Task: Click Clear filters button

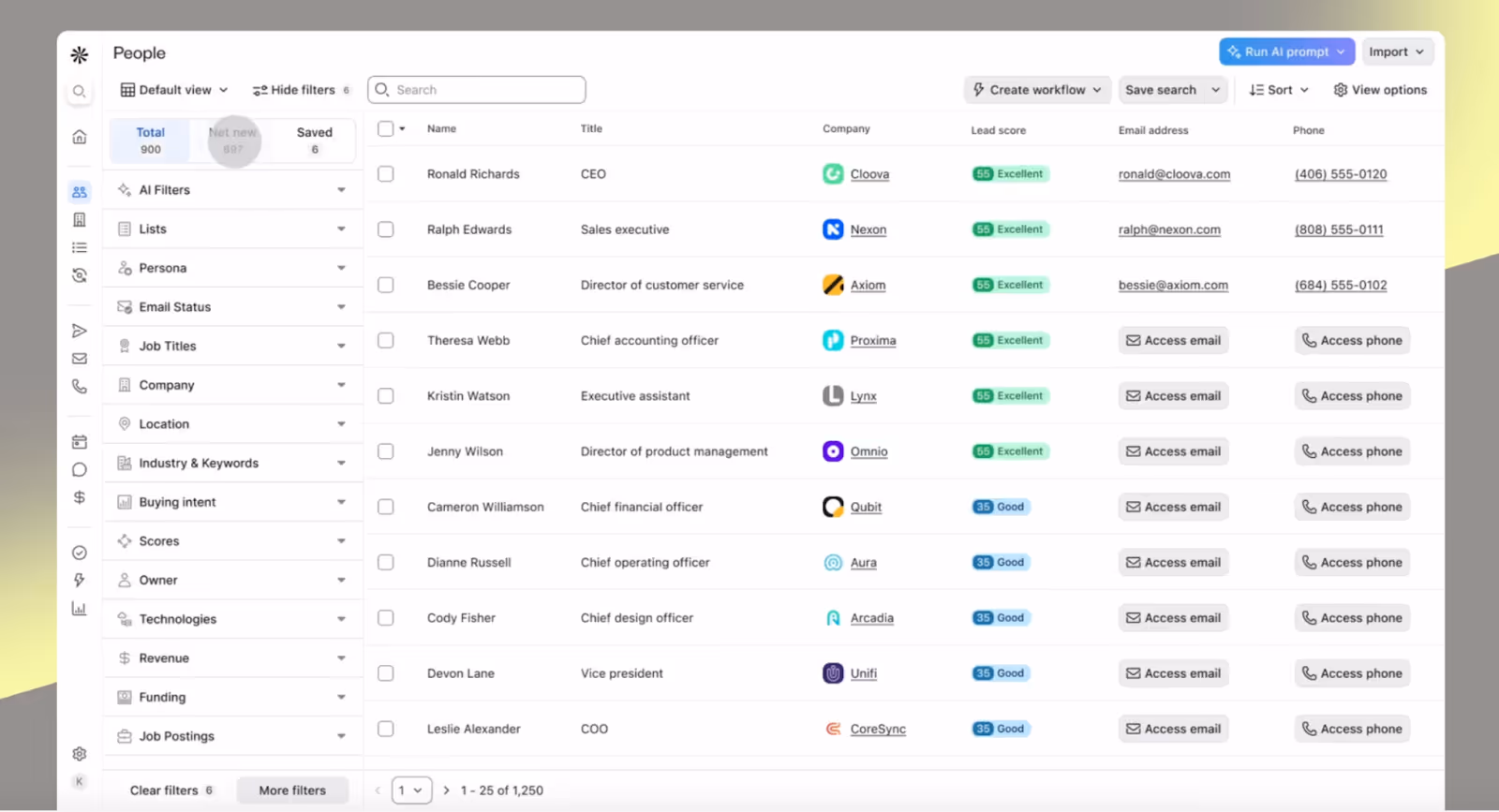Action: pos(171,790)
